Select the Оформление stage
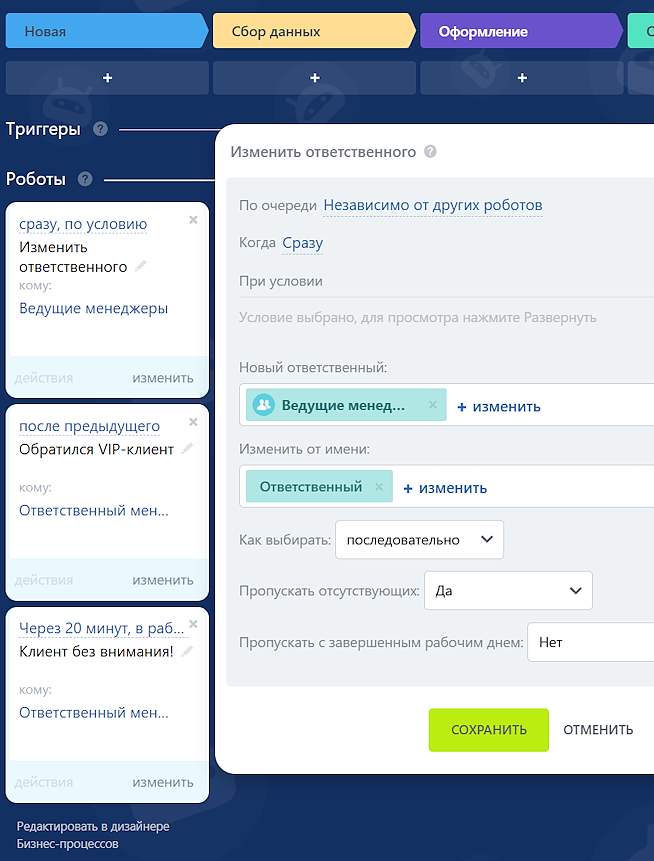654x861 pixels. [x=522, y=31]
